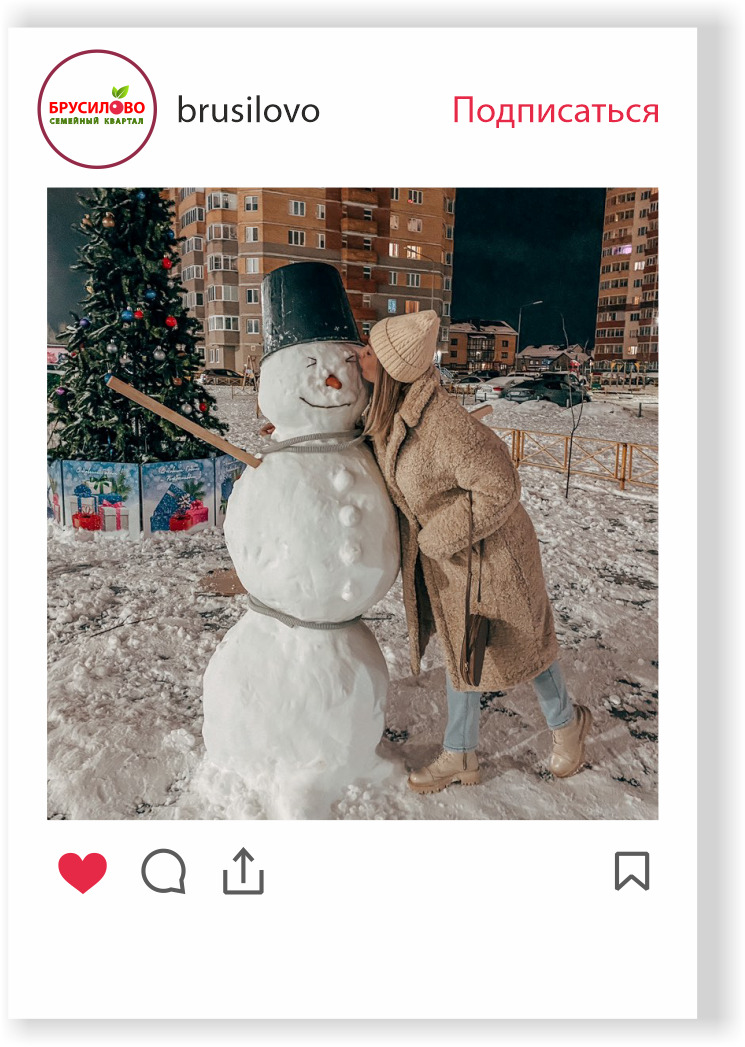The height and width of the screenshot is (1047, 745).
Task: Tap the parked dark car in the background
Action: click(547, 389)
